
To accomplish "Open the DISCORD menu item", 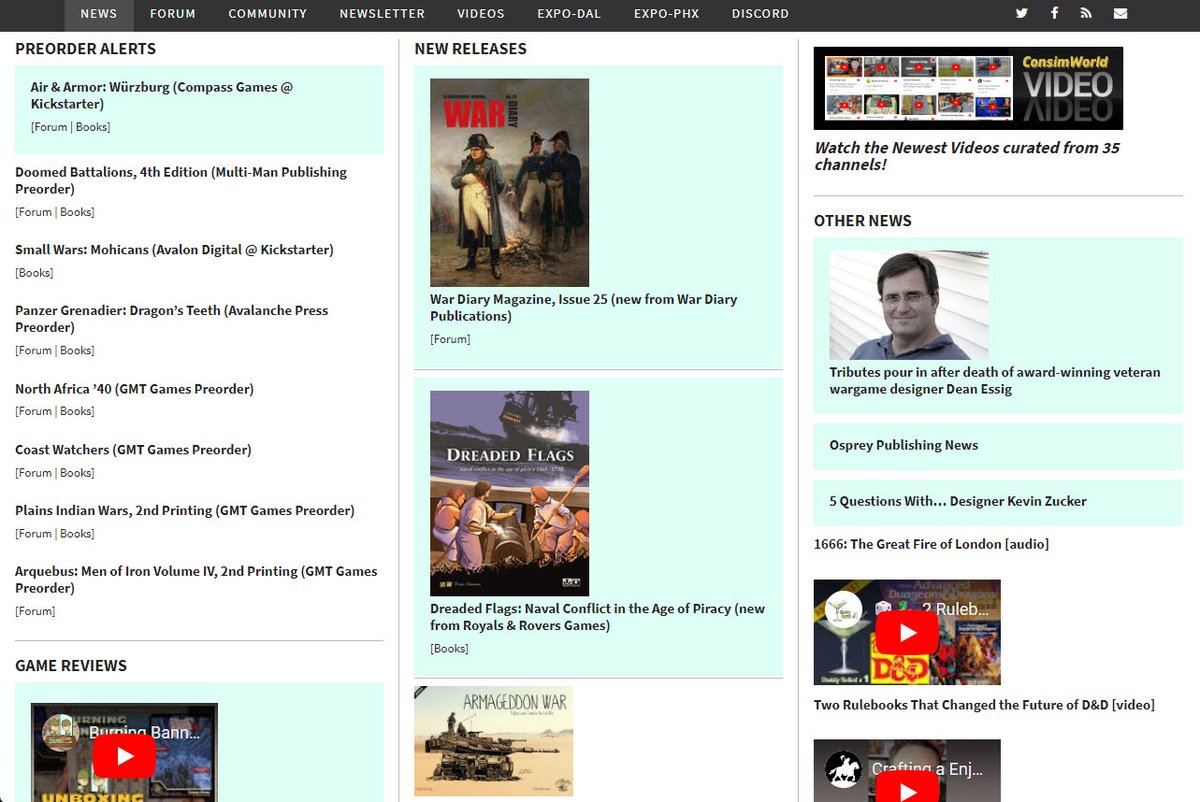I will point(760,14).
